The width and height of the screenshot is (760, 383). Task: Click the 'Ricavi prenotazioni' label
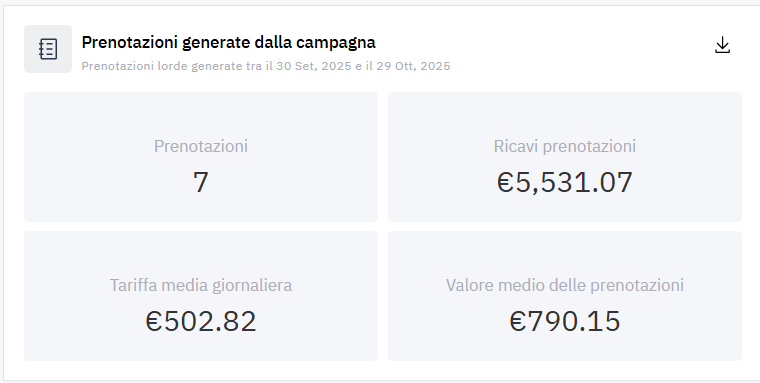pos(565,146)
